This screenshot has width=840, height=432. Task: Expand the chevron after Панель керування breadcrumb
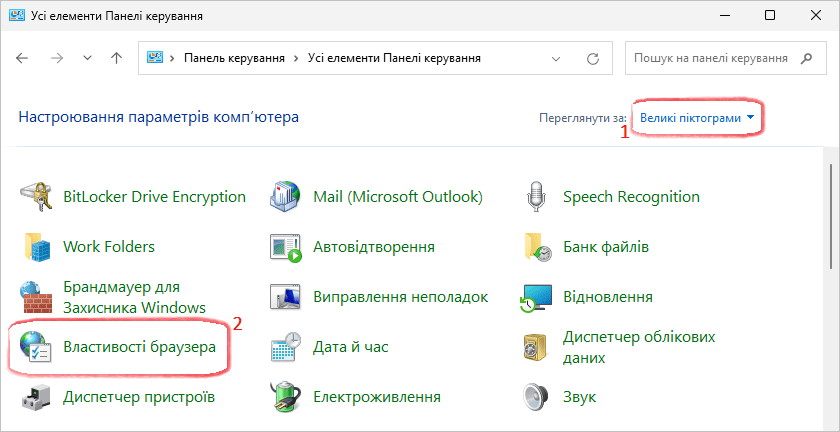[296, 58]
